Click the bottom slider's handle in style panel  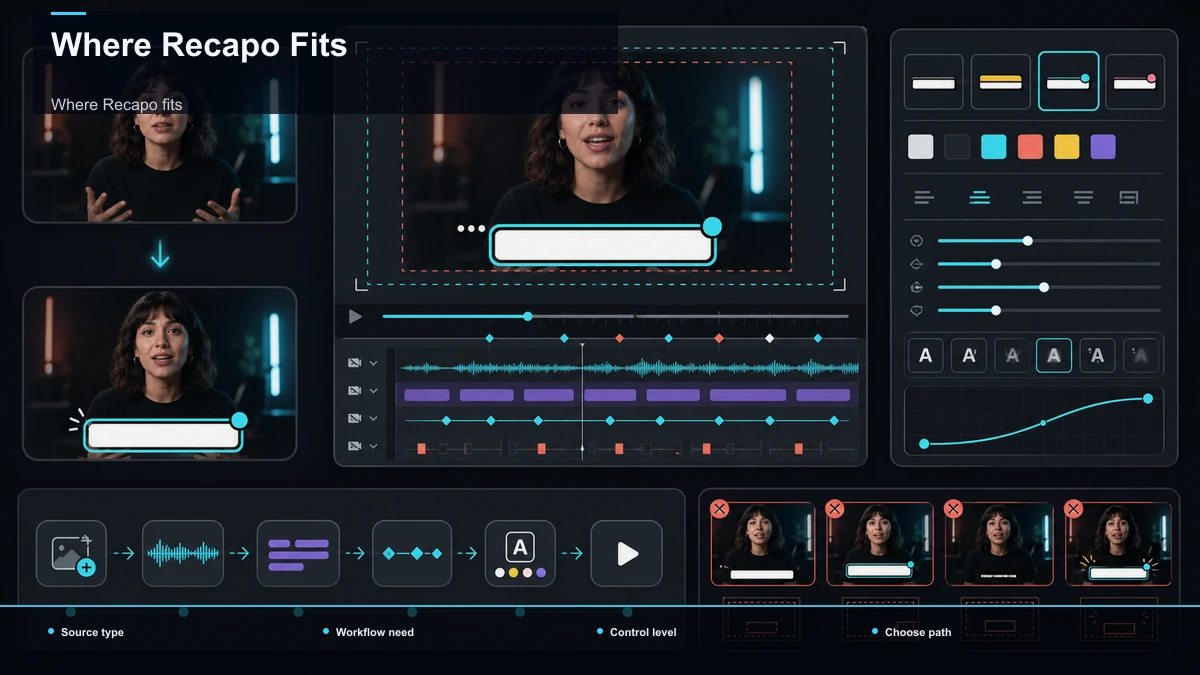(x=996, y=311)
